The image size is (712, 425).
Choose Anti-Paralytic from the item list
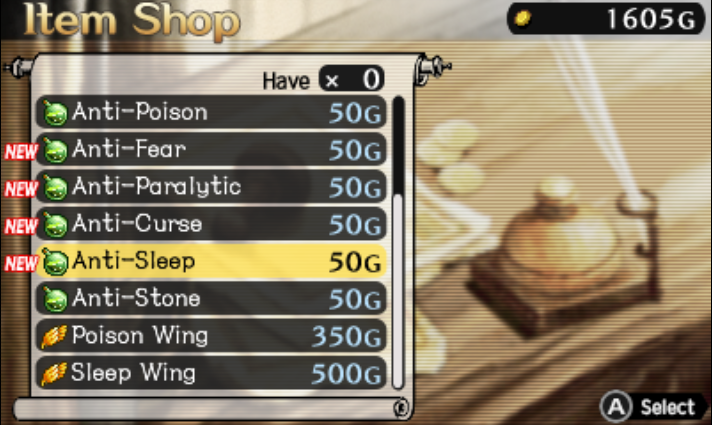click(211, 187)
